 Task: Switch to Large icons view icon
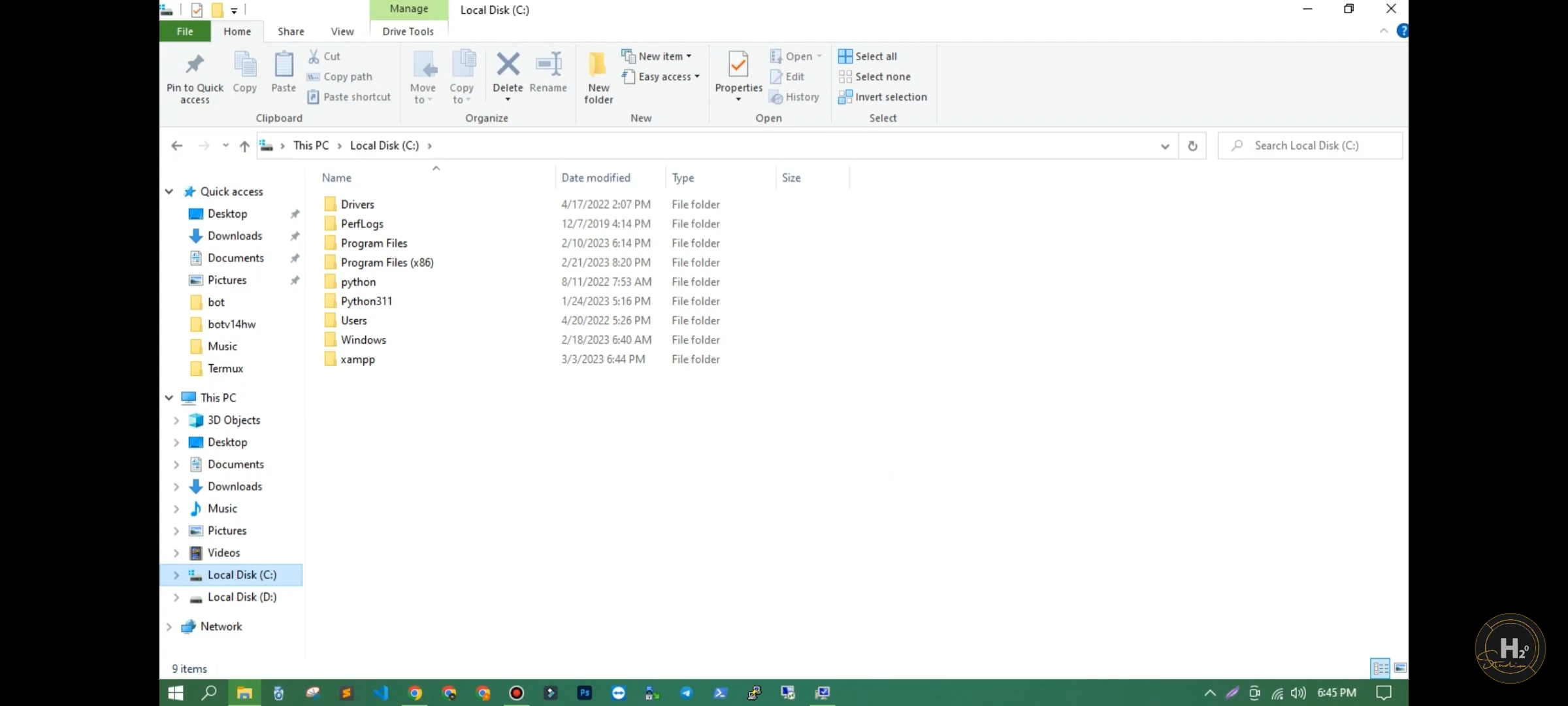pos(1400,668)
